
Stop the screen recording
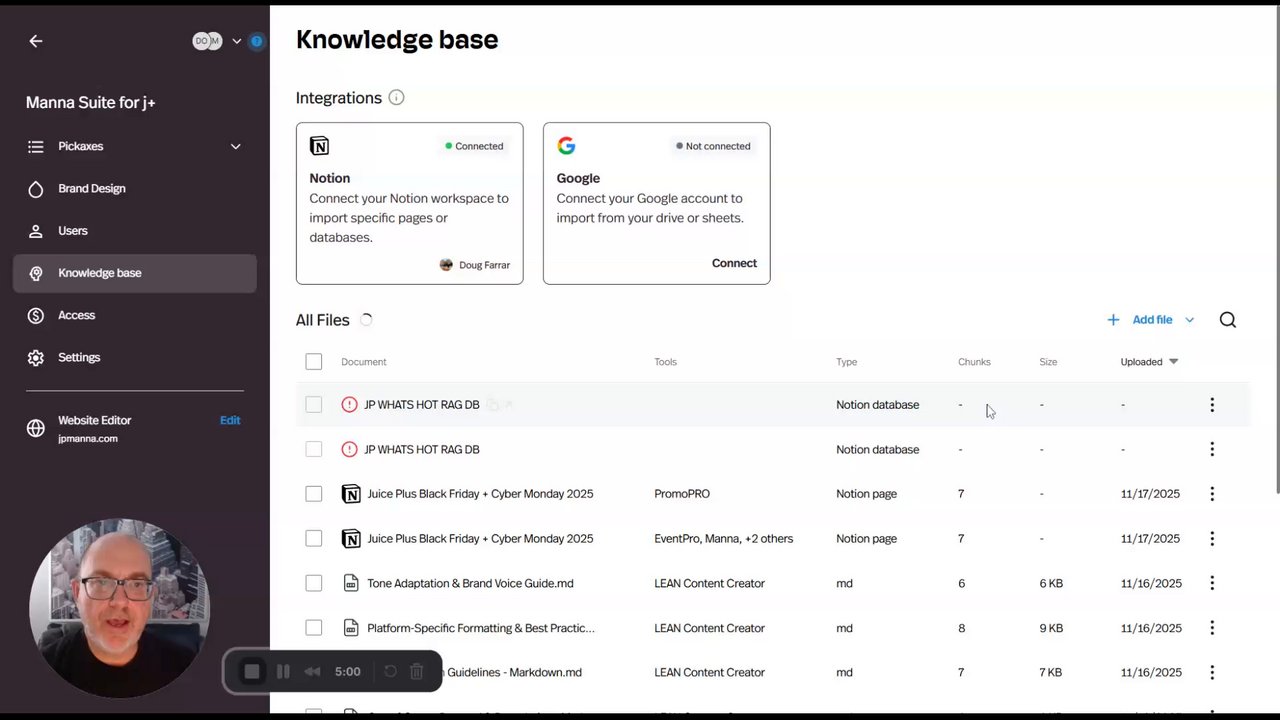tap(252, 672)
